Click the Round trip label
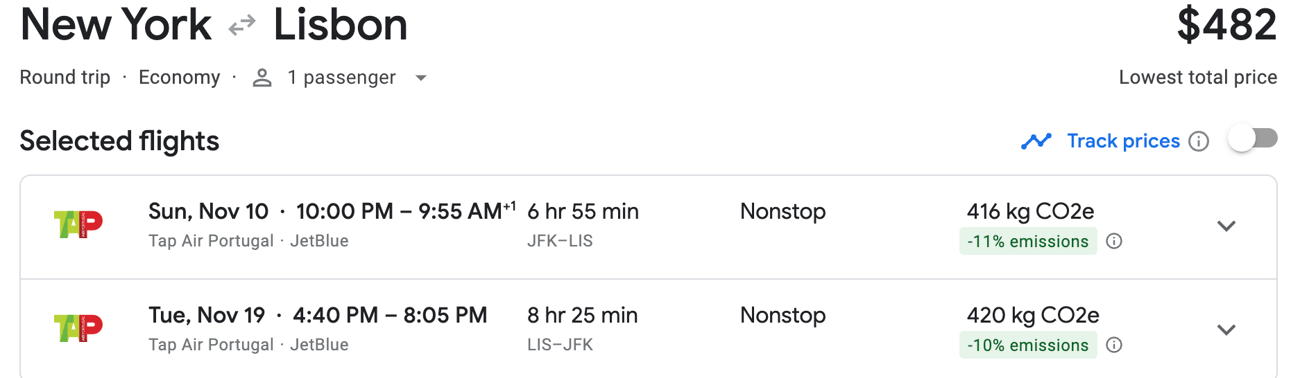 click(65, 78)
